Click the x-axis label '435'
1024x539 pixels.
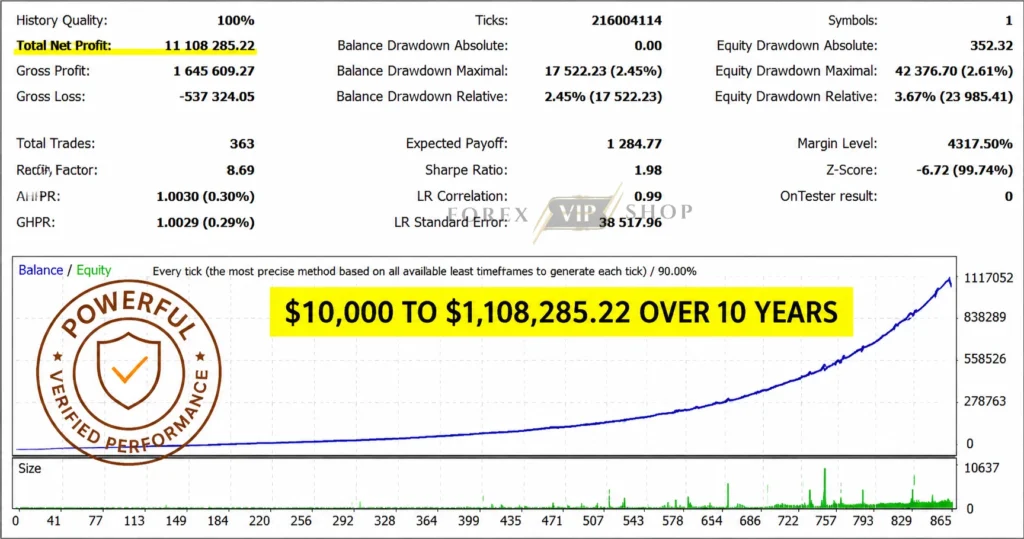click(x=511, y=521)
